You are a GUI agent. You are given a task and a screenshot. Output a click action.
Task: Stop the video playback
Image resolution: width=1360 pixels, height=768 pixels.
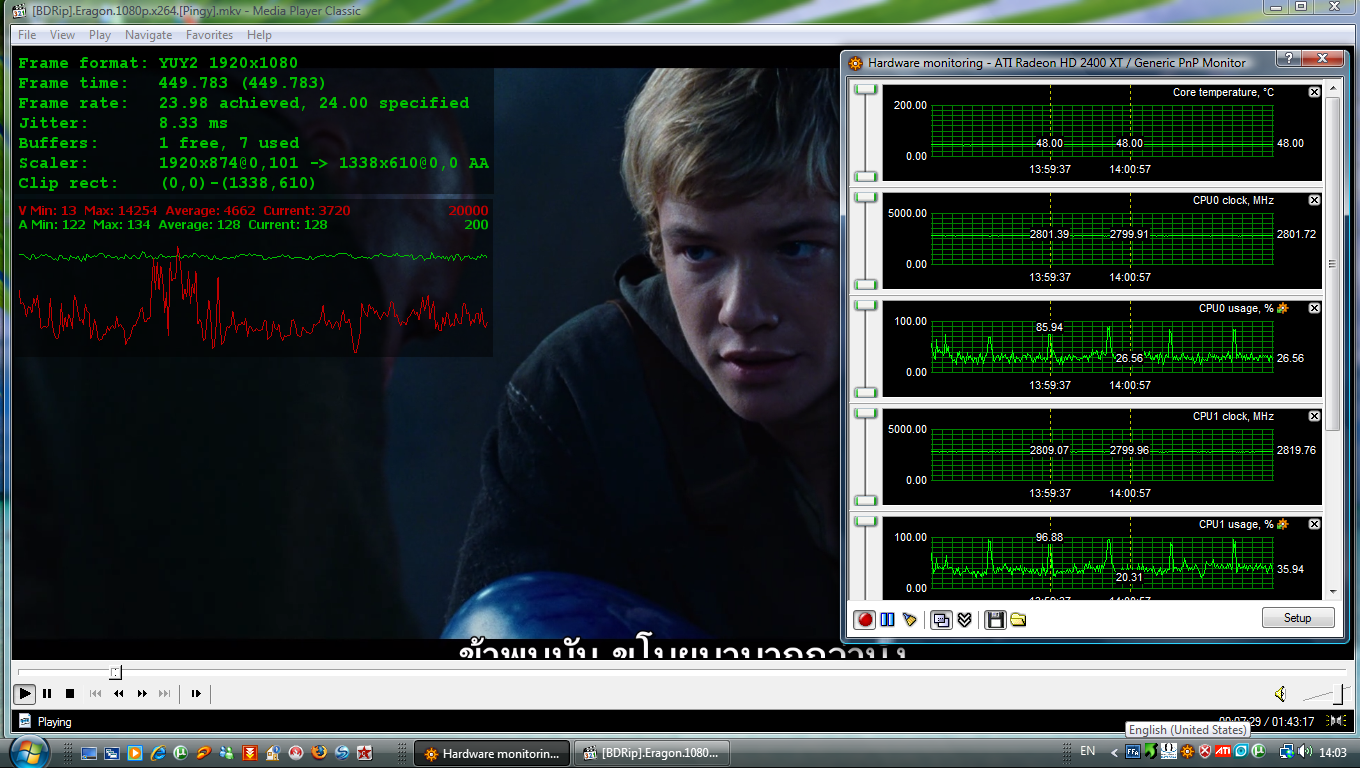70,693
